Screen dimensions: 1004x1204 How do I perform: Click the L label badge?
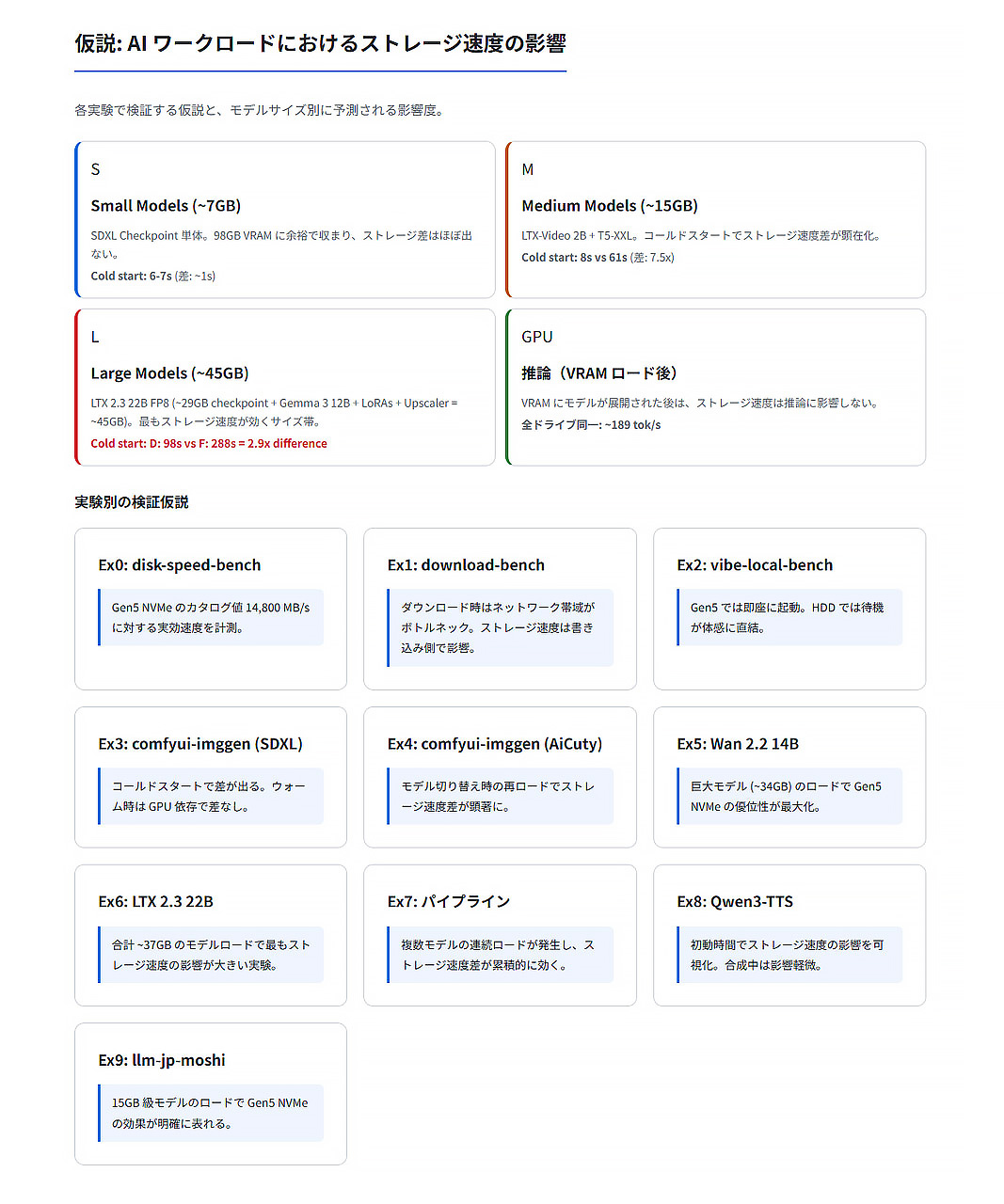[95, 337]
